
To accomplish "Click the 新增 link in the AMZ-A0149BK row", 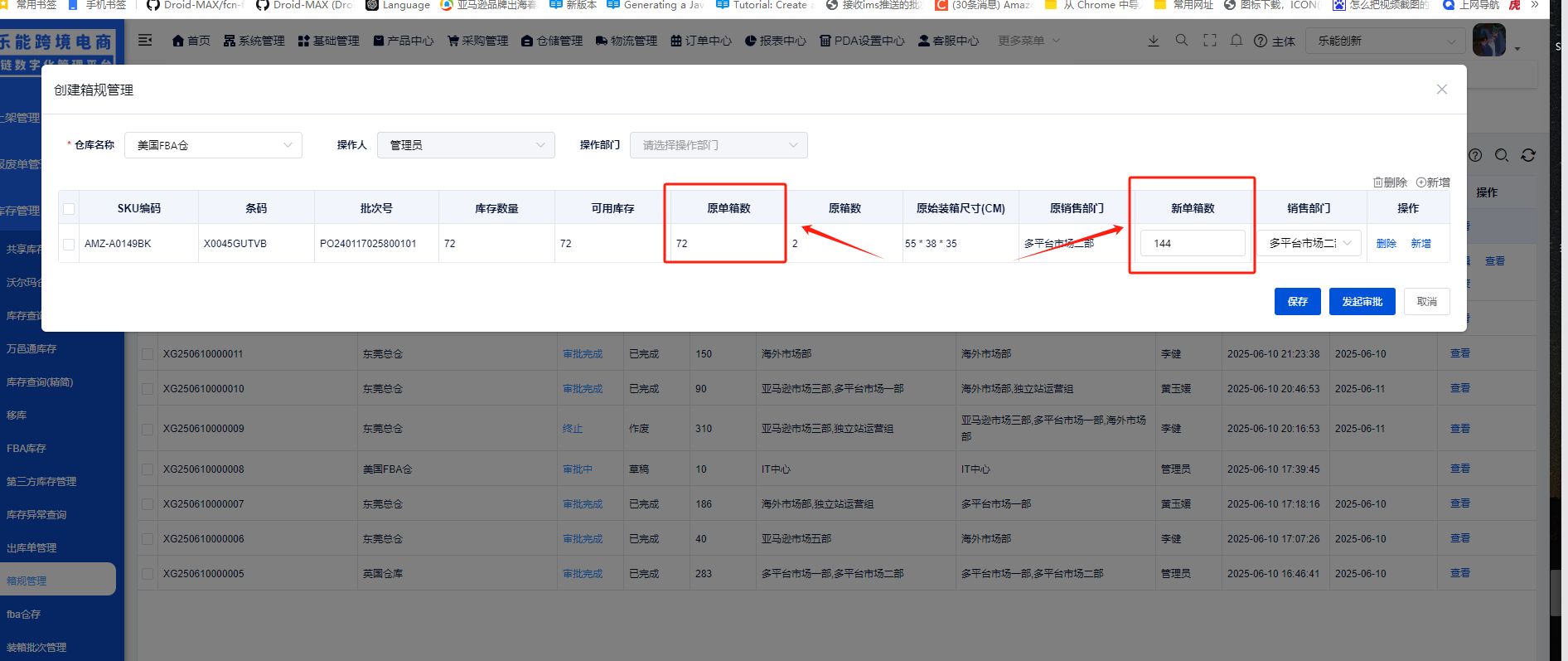I will [1420, 244].
